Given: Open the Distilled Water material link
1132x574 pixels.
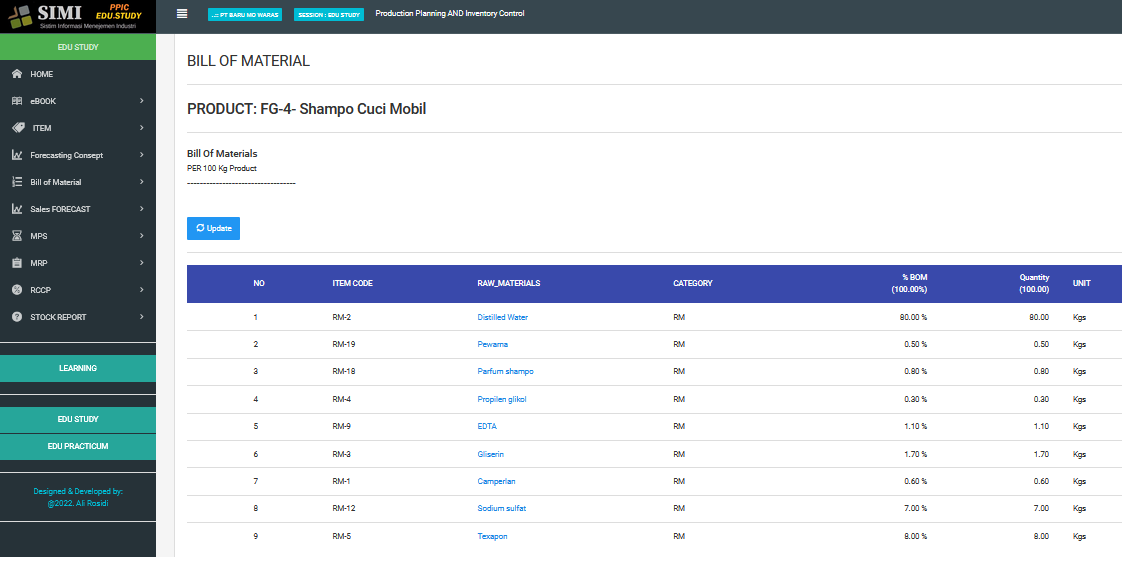Looking at the screenshot, I should coord(502,317).
